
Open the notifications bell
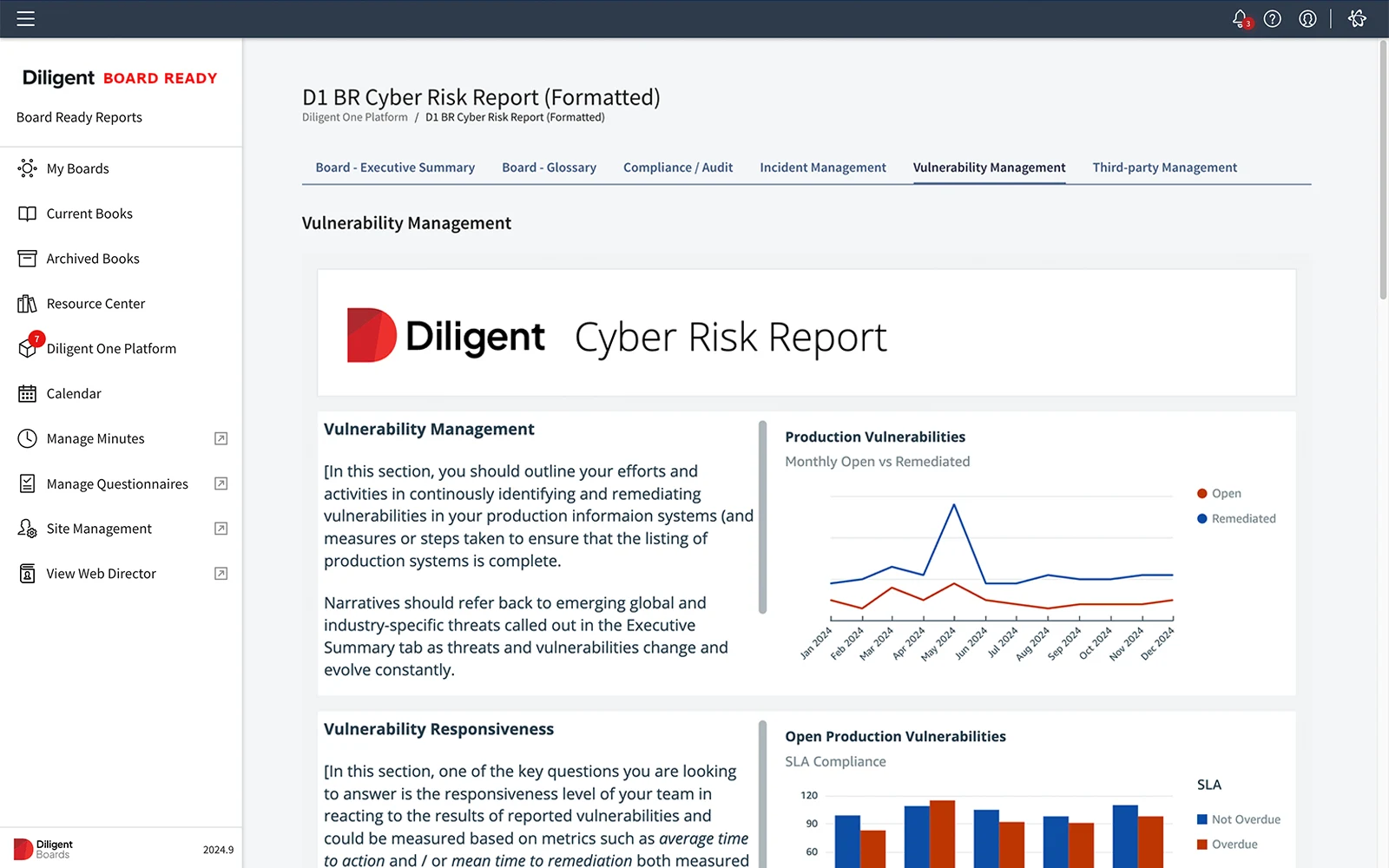(x=1241, y=18)
